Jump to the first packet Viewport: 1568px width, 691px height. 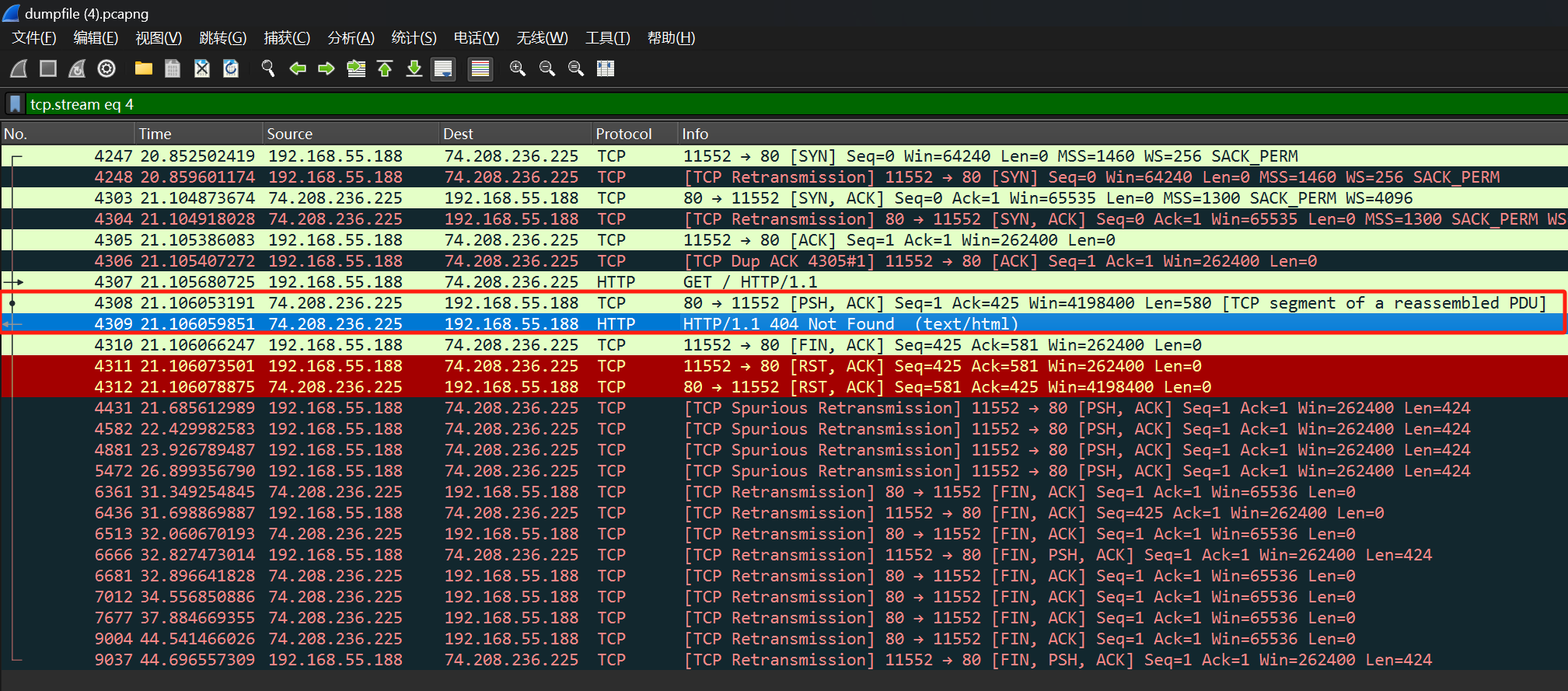(x=385, y=69)
